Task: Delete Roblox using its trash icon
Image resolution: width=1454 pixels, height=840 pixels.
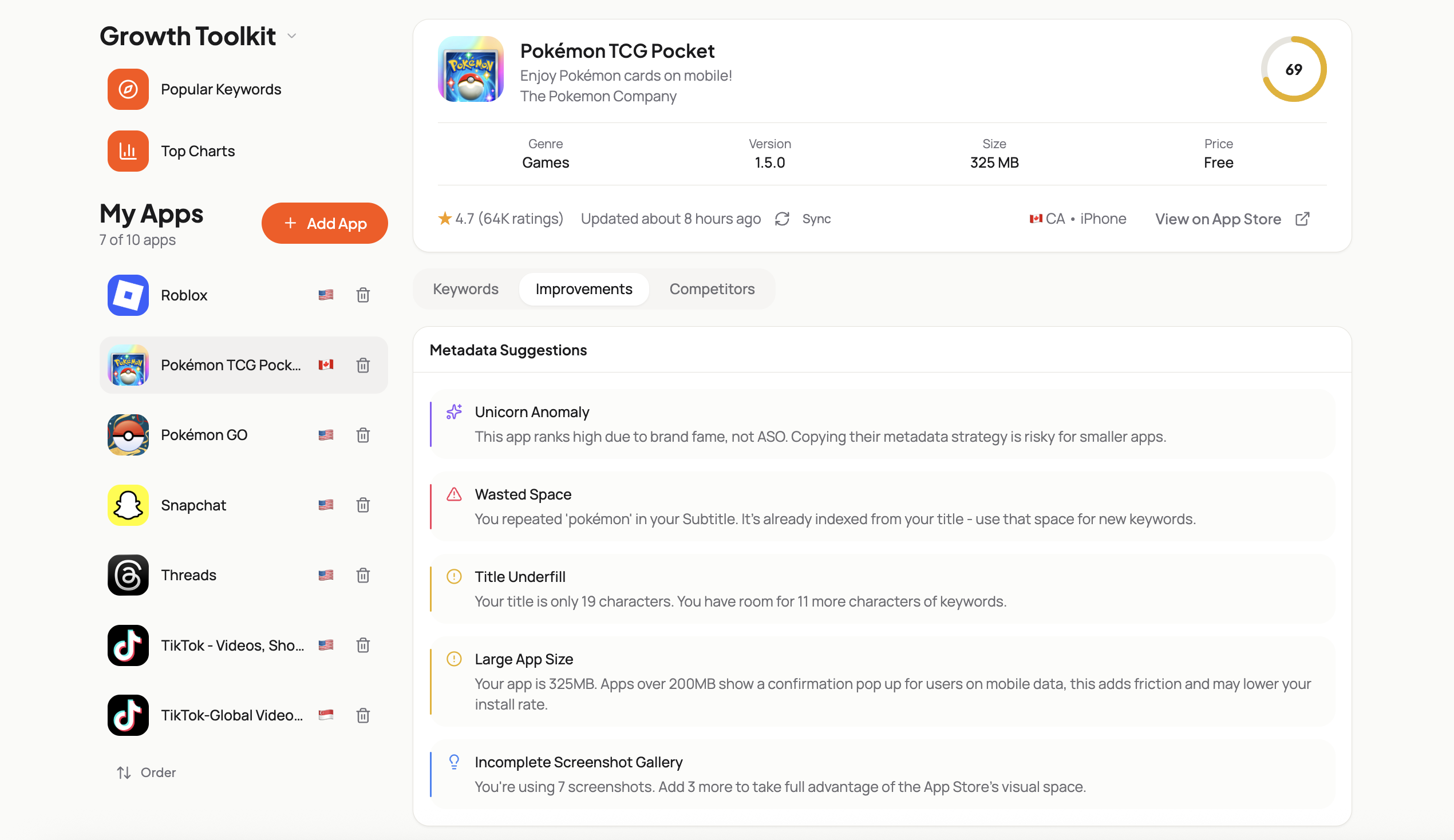Action: tap(362, 295)
